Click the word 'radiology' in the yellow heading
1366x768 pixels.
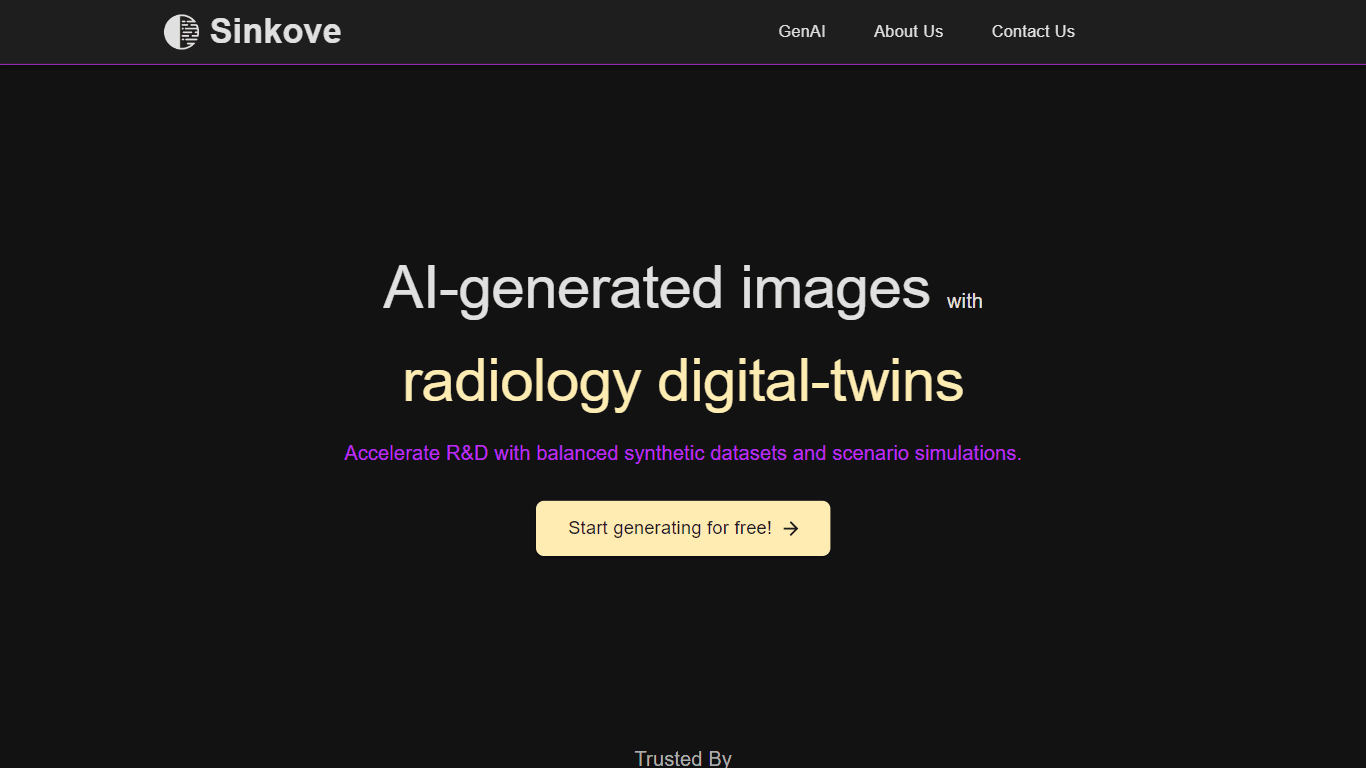tap(522, 381)
